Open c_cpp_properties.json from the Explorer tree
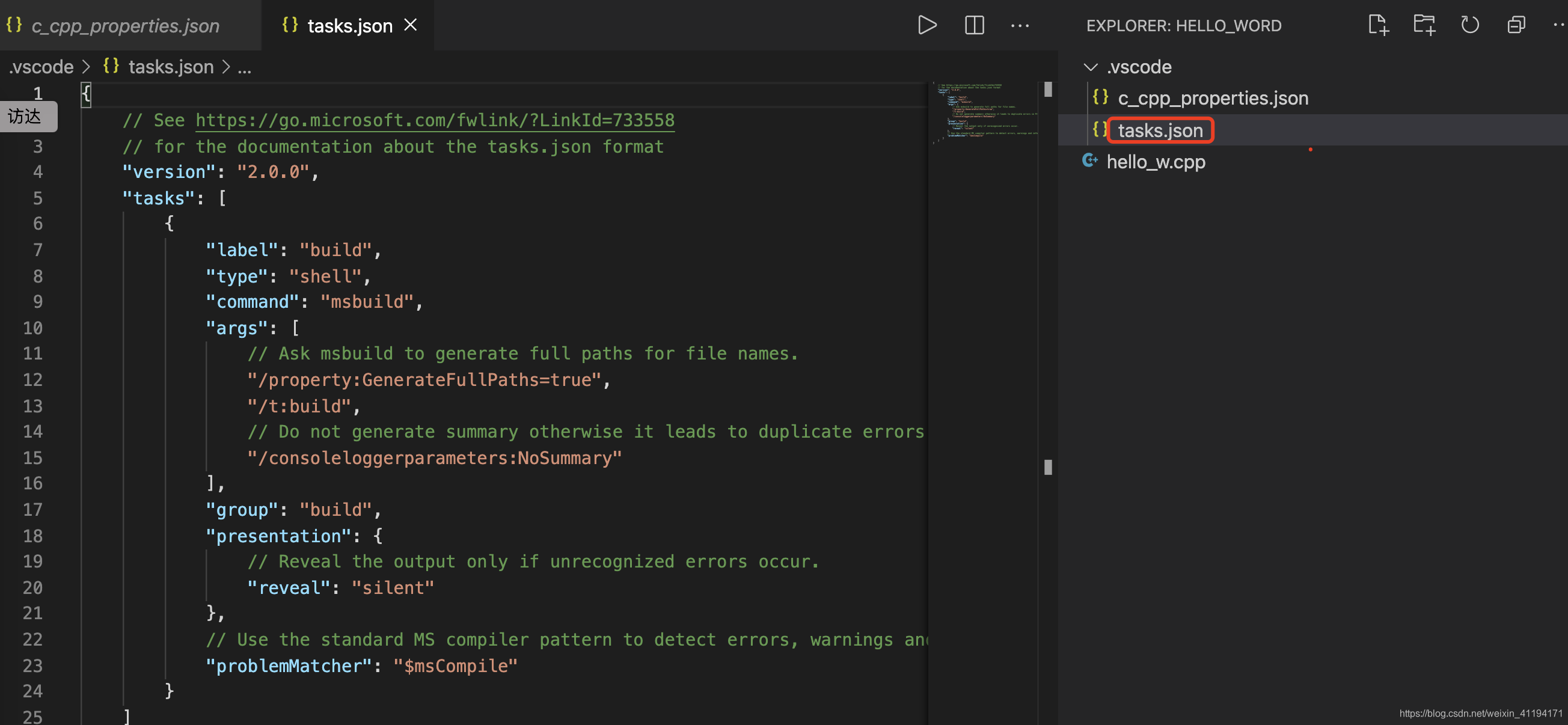The image size is (1568, 725). [x=1213, y=98]
